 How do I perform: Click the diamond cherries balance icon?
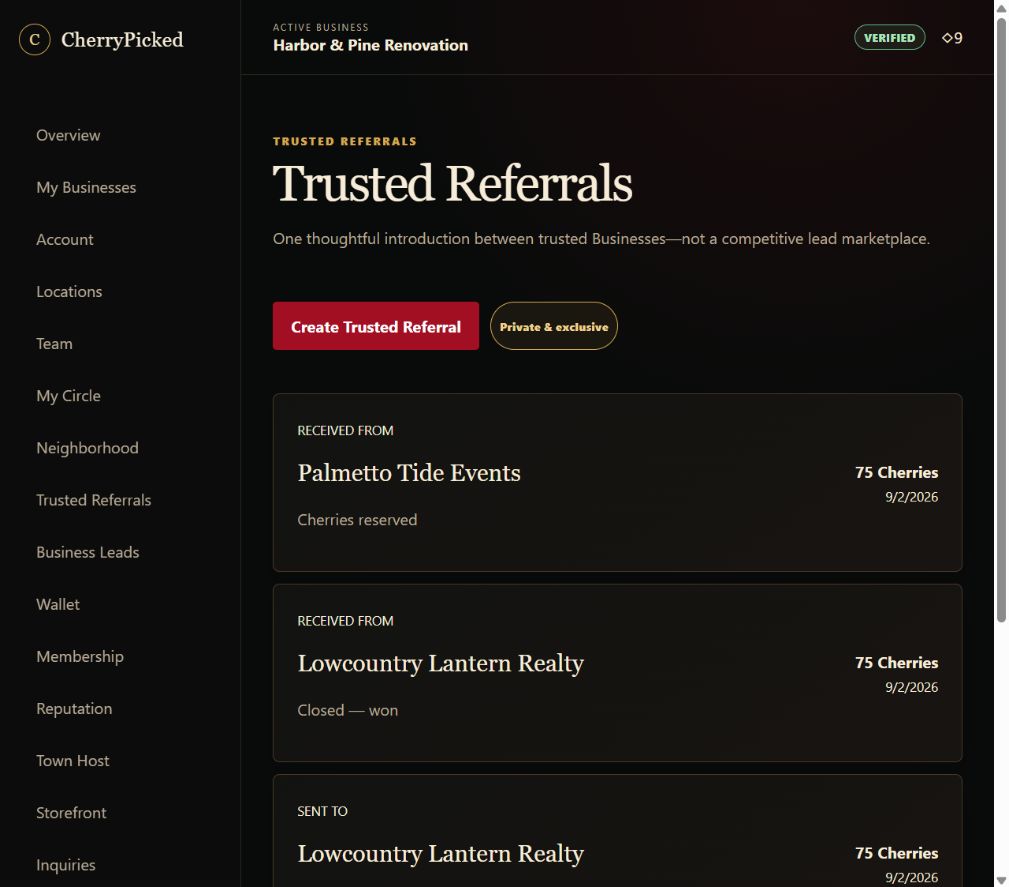947,38
